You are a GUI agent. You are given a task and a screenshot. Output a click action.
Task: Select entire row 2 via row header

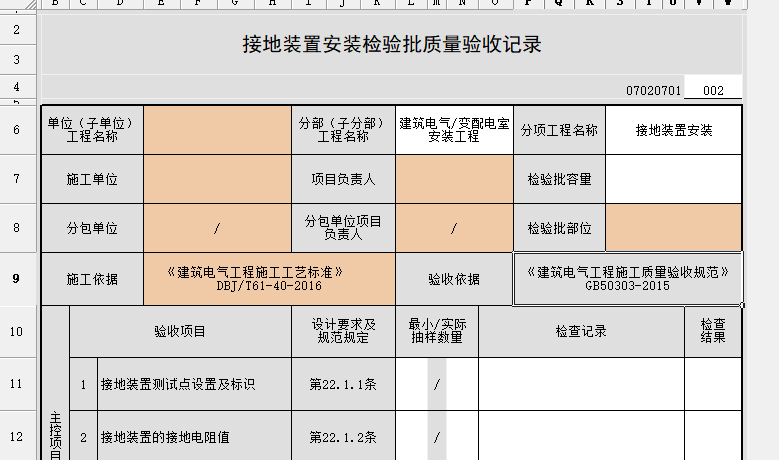click(x=17, y=30)
